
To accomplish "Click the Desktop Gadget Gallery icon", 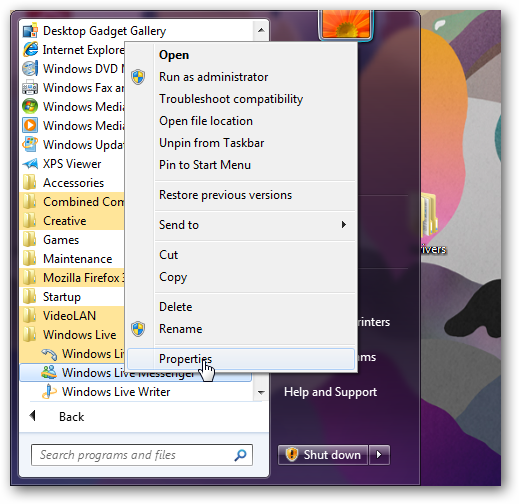I will (x=30, y=31).
